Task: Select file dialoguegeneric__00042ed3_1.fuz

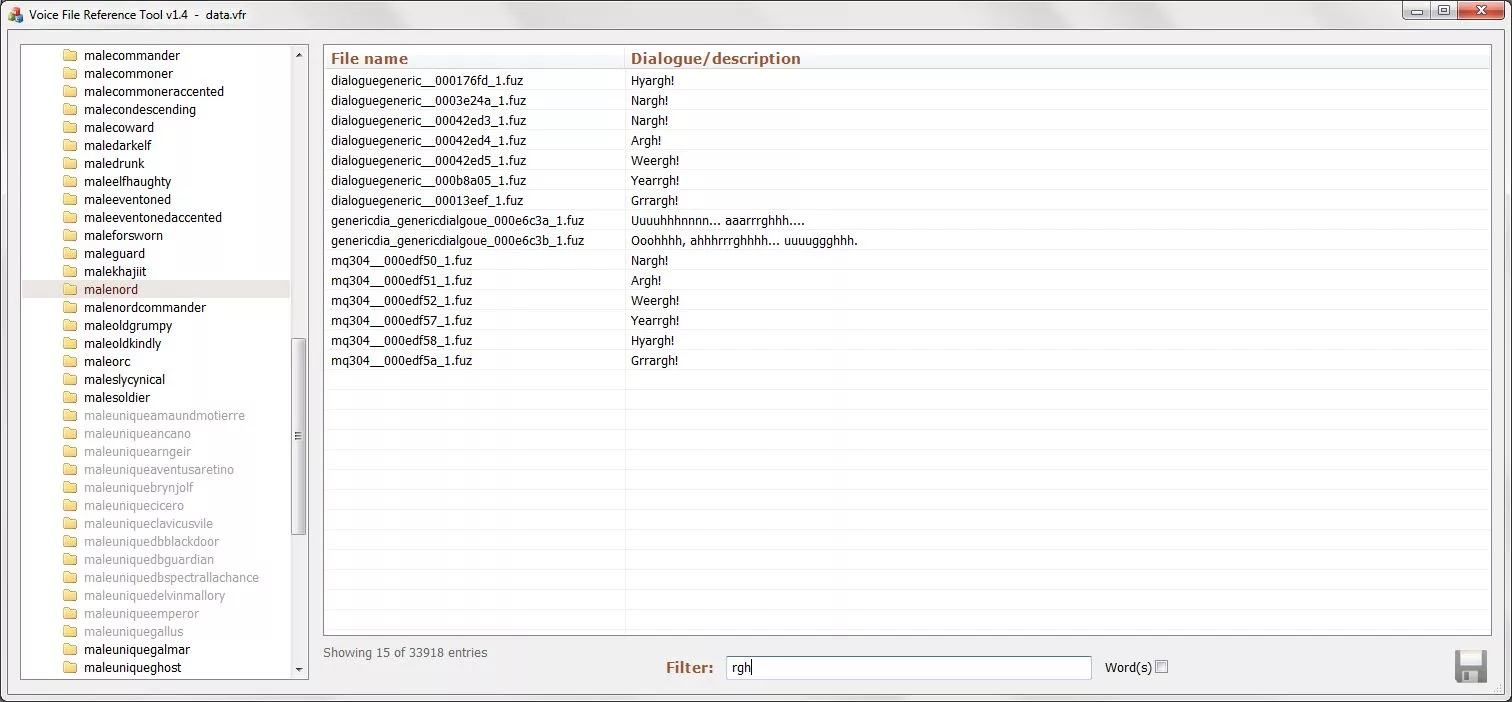Action: click(x=428, y=121)
